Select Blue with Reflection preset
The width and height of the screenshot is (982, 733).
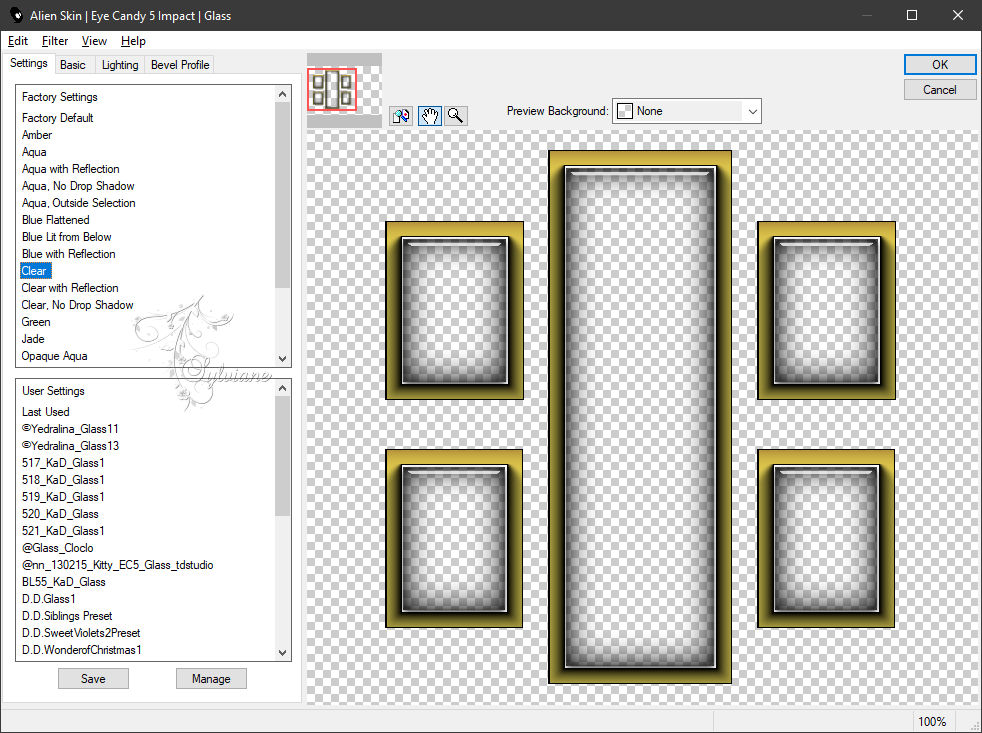point(68,253)
